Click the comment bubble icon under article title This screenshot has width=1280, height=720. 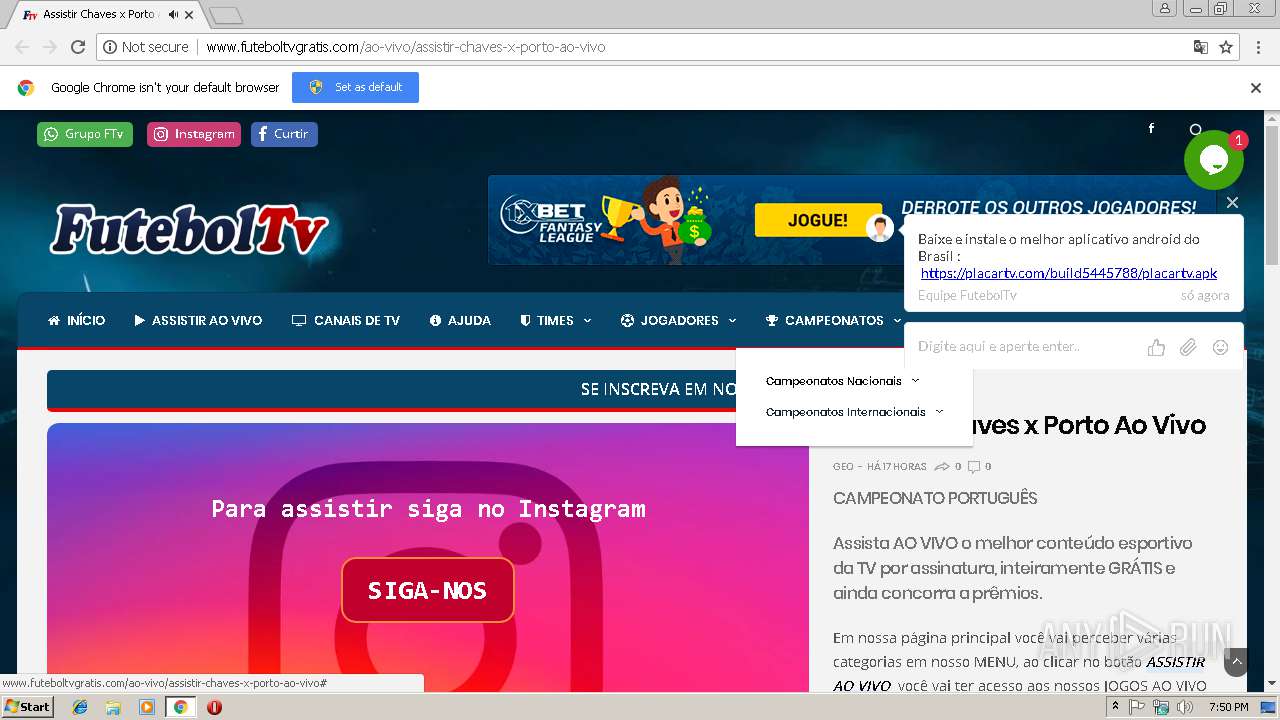974,466
